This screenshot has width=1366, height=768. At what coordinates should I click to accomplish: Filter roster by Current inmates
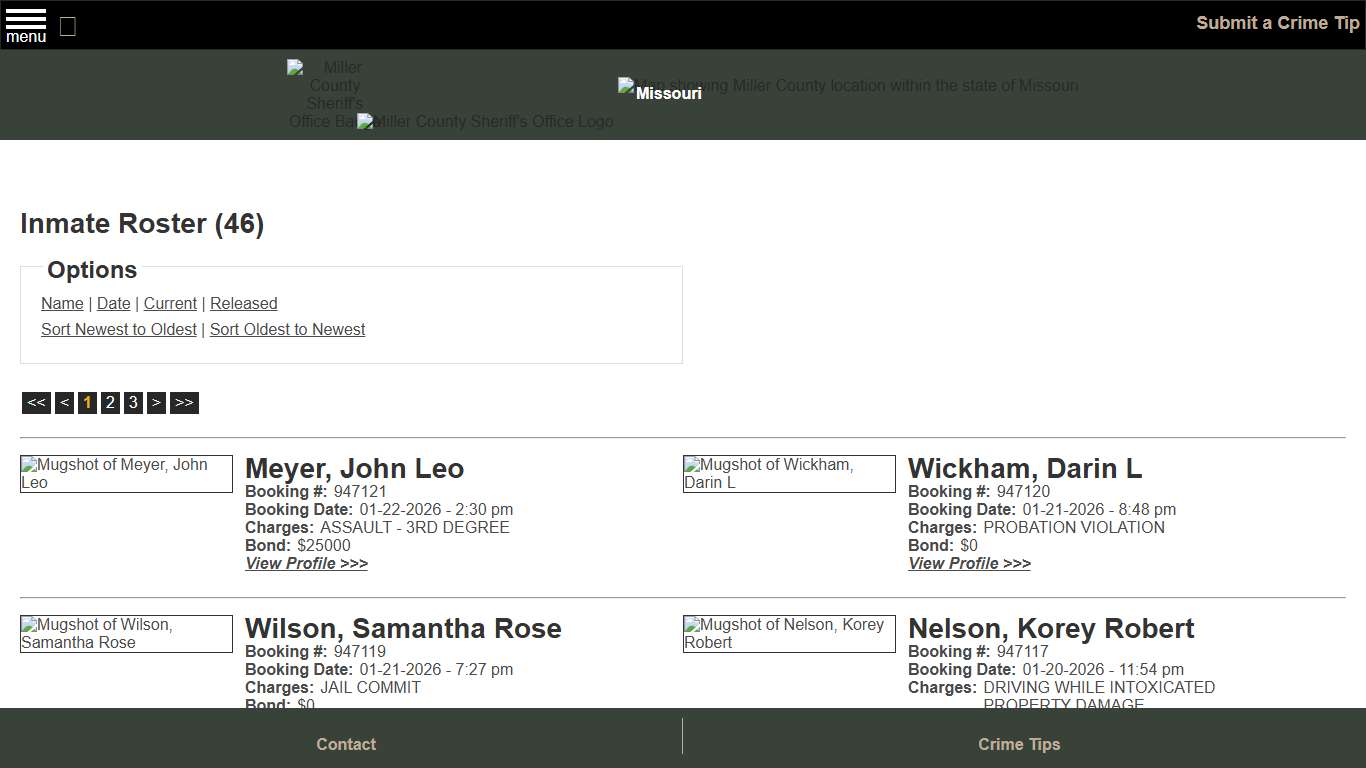coord(170,303)
